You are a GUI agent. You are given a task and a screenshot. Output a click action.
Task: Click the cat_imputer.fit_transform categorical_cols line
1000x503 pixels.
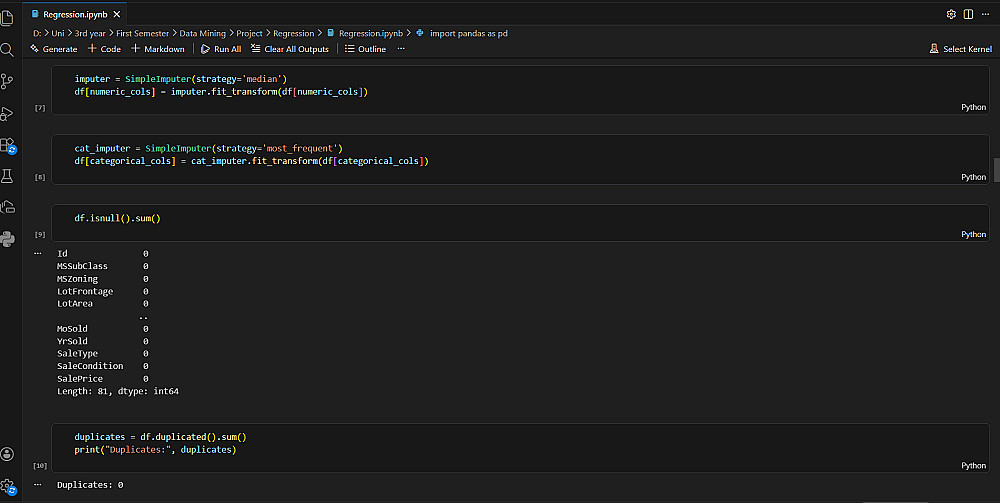(251, 161)
